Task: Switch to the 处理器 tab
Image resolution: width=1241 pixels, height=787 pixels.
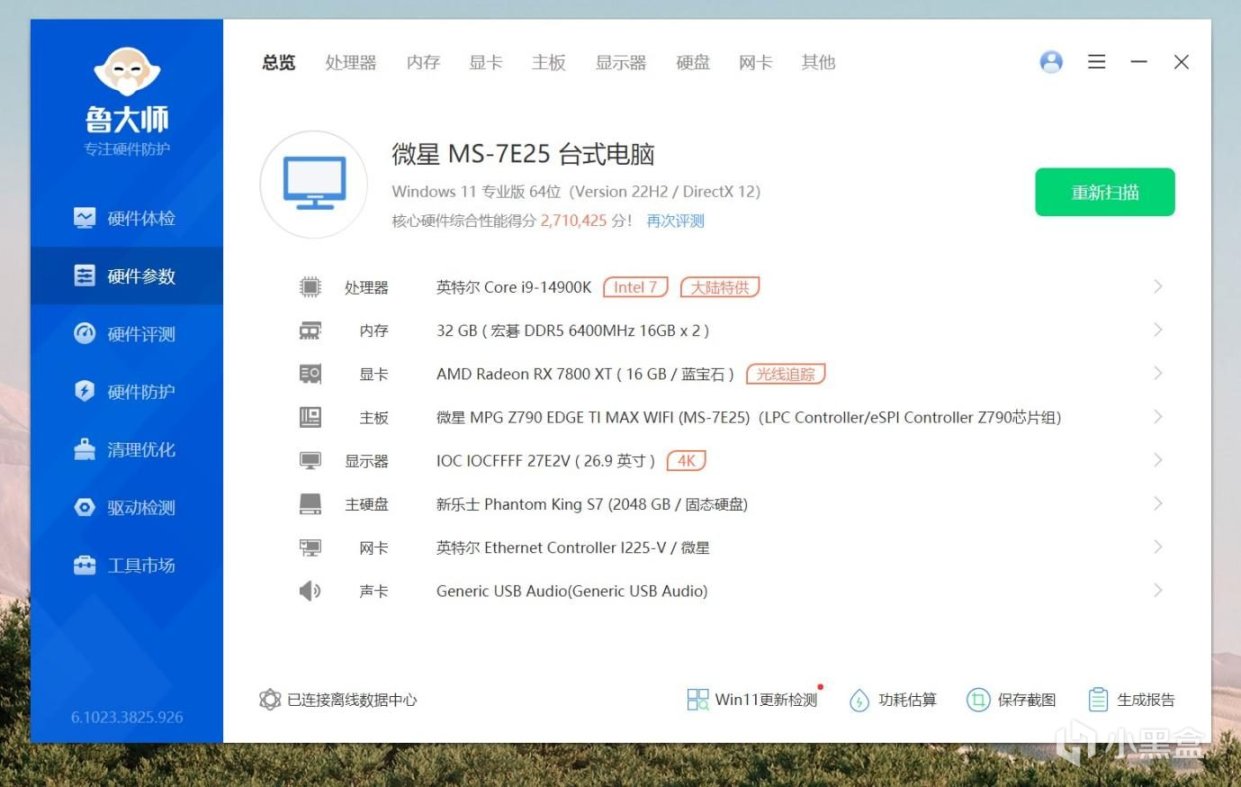Action: point(351,62)
